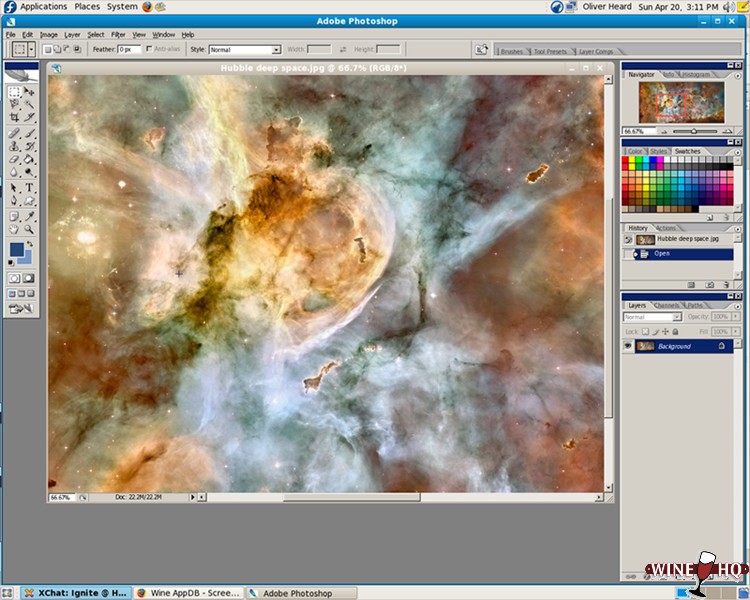Select the Crop tool
The height and width of the screenshot is (600, 750).
pos(14,117)
